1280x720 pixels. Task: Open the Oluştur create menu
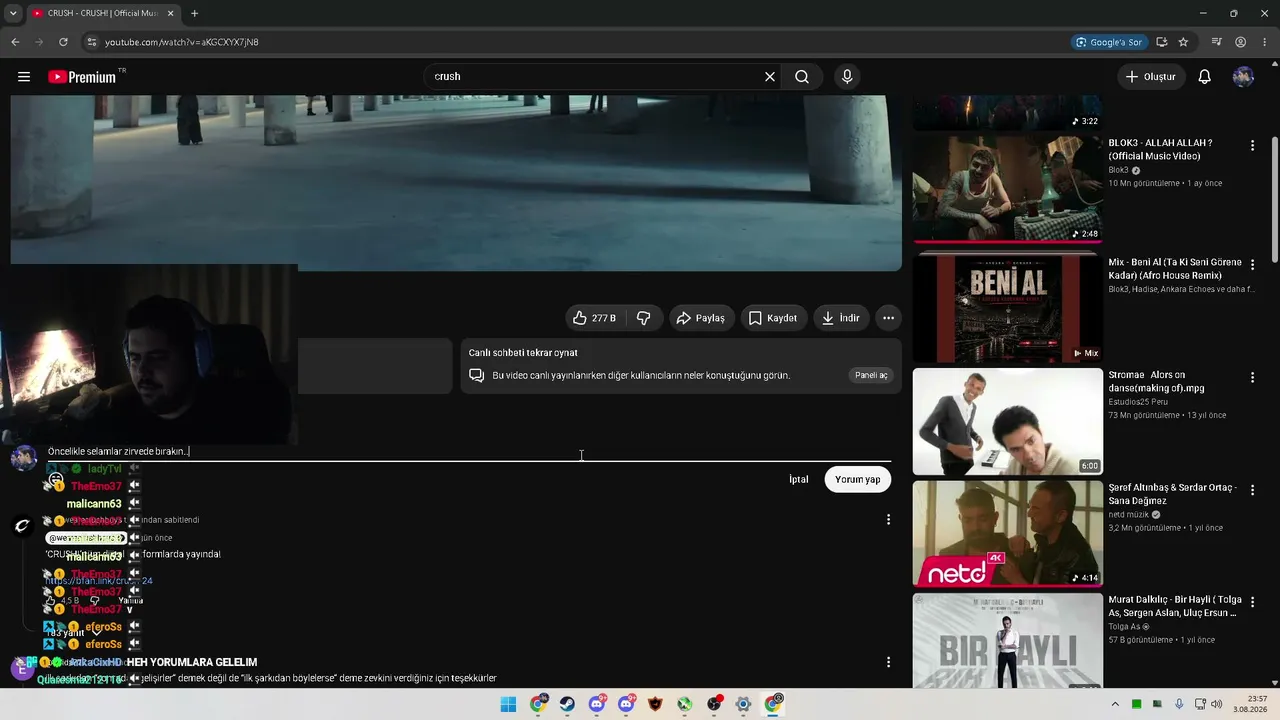(1151, 77)
